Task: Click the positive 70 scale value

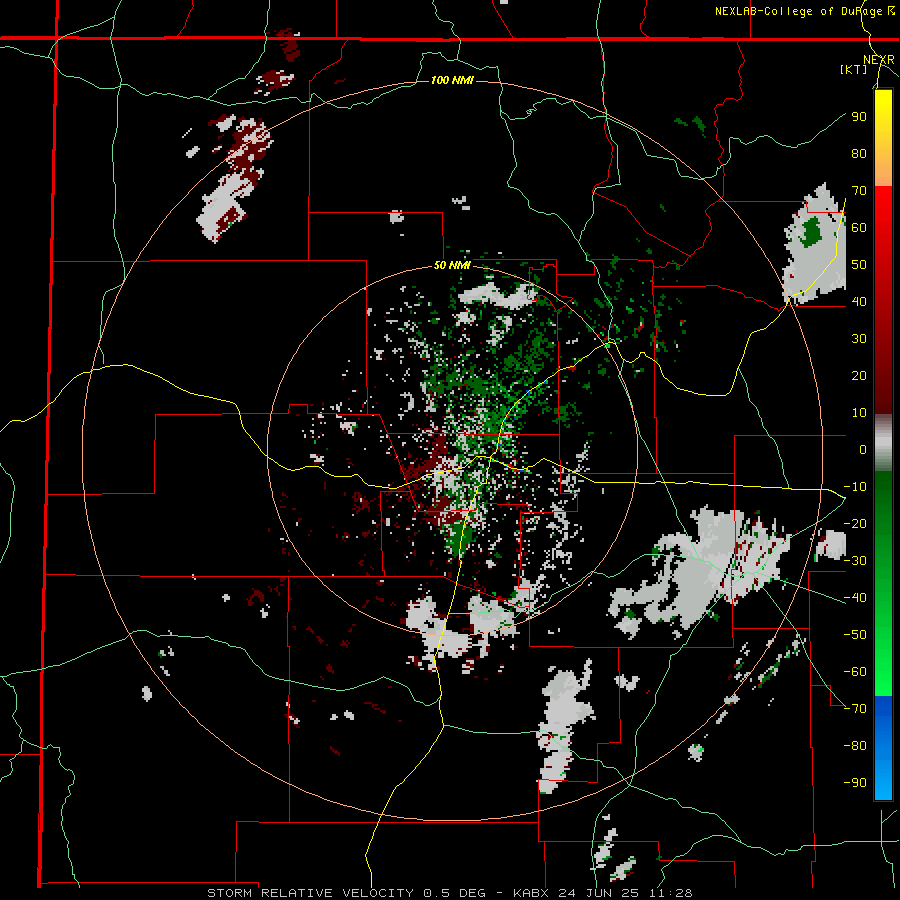Action: [859, 191]
